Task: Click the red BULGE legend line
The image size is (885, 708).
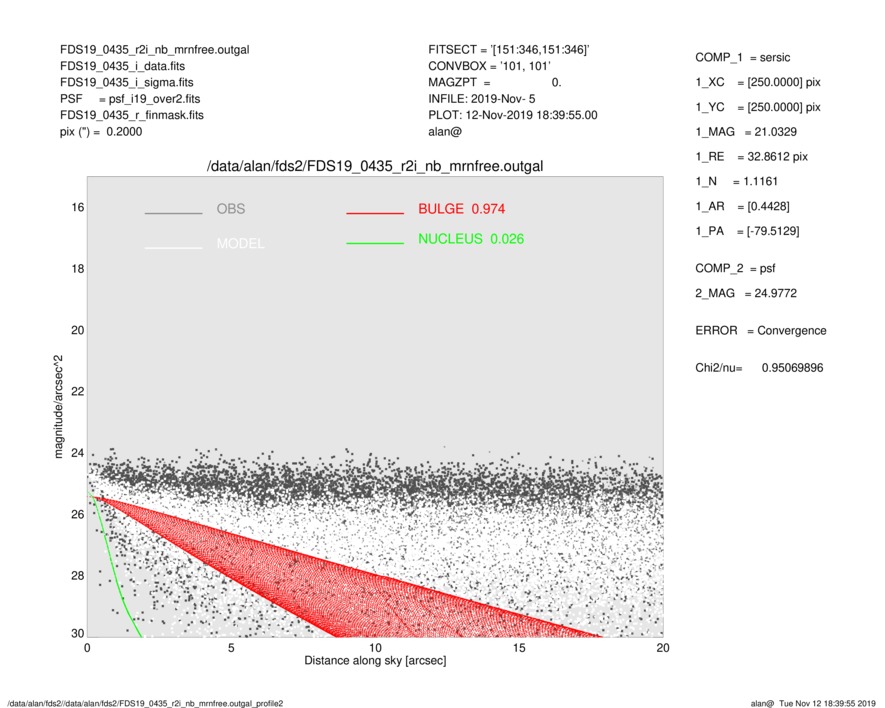Action: pos(374,214)
